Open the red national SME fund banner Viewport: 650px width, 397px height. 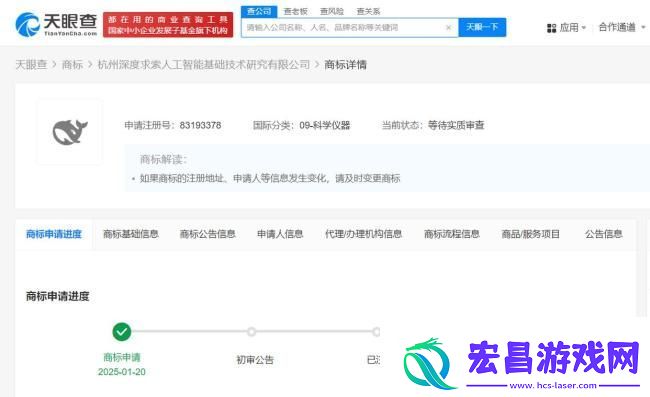point(168,25)
